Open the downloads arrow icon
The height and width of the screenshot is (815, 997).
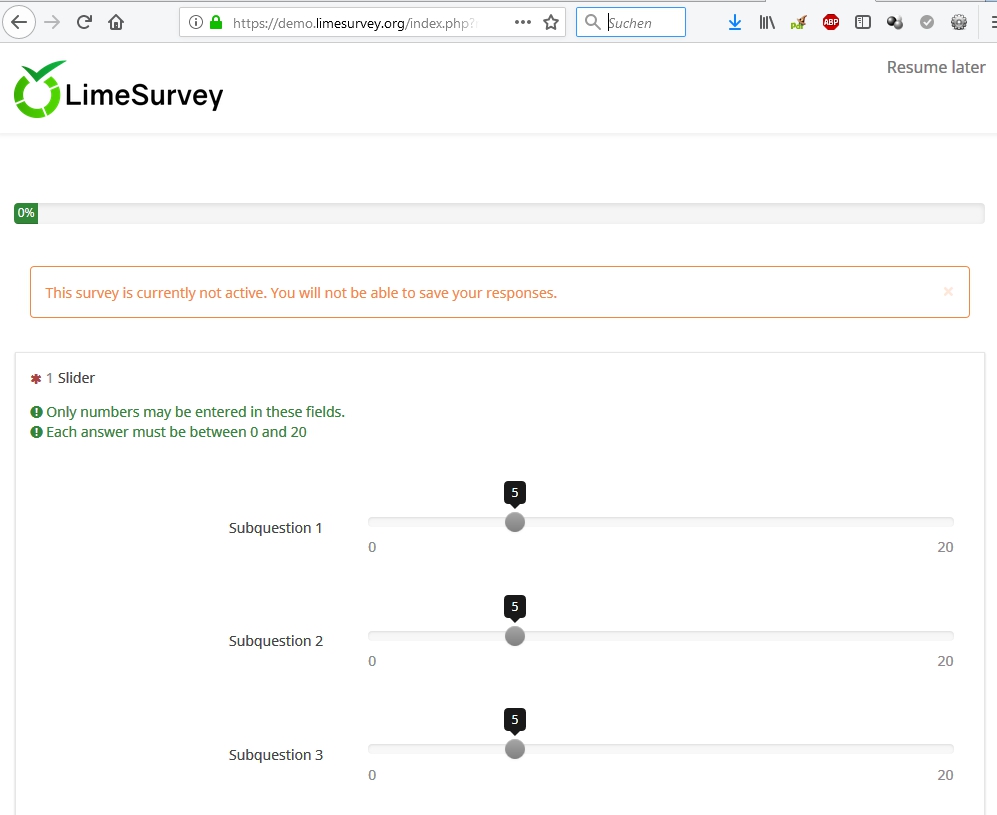[735, 23]
